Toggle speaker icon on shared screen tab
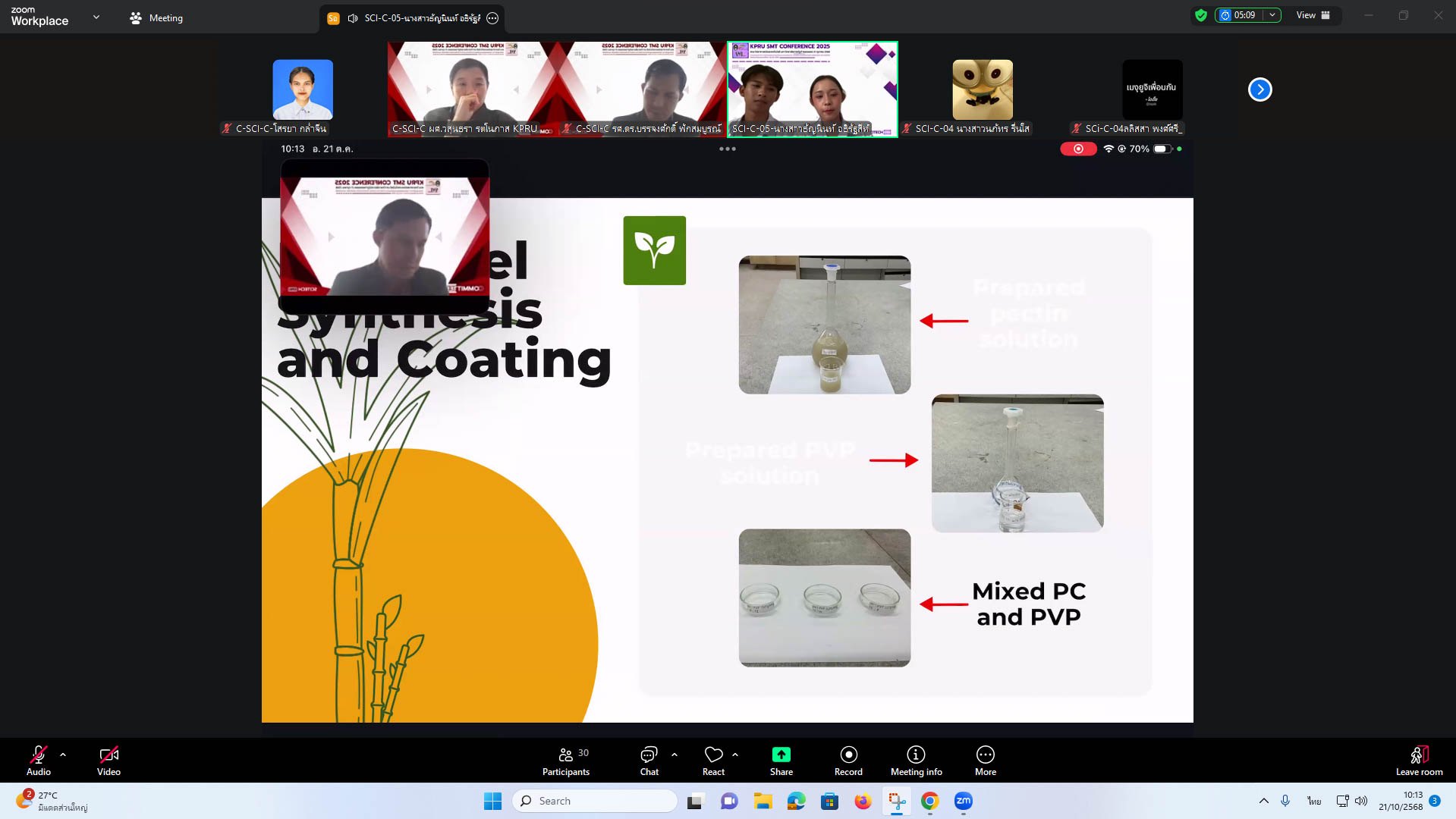 (353, 18)
